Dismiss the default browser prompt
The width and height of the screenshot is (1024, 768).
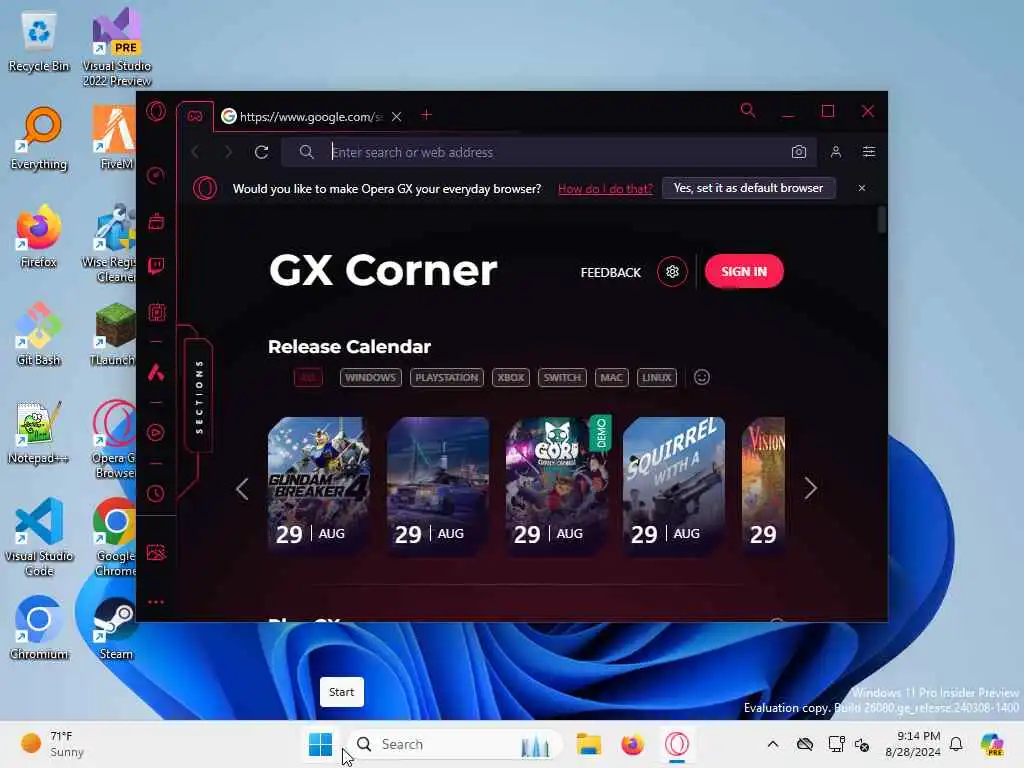point(861,188)
